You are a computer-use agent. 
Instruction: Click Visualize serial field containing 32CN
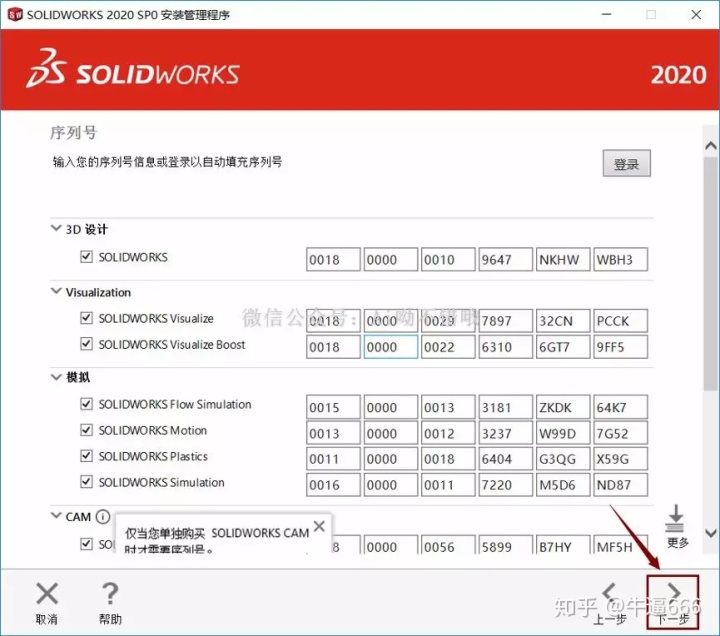coord(563,321)
